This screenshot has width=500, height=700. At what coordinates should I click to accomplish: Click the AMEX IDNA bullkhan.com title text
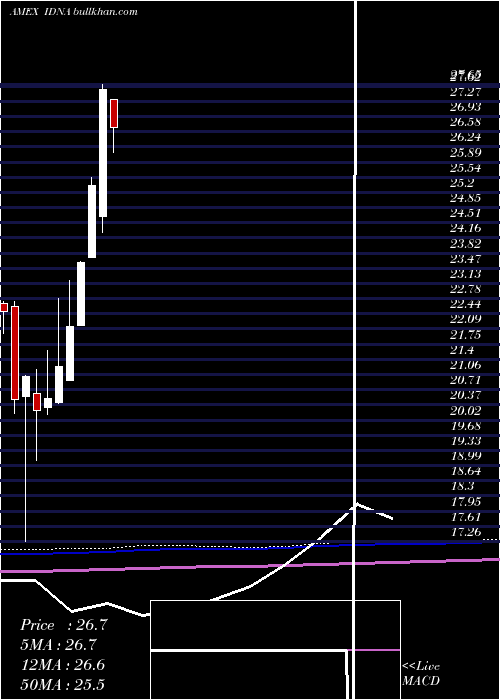click(73, 12)
